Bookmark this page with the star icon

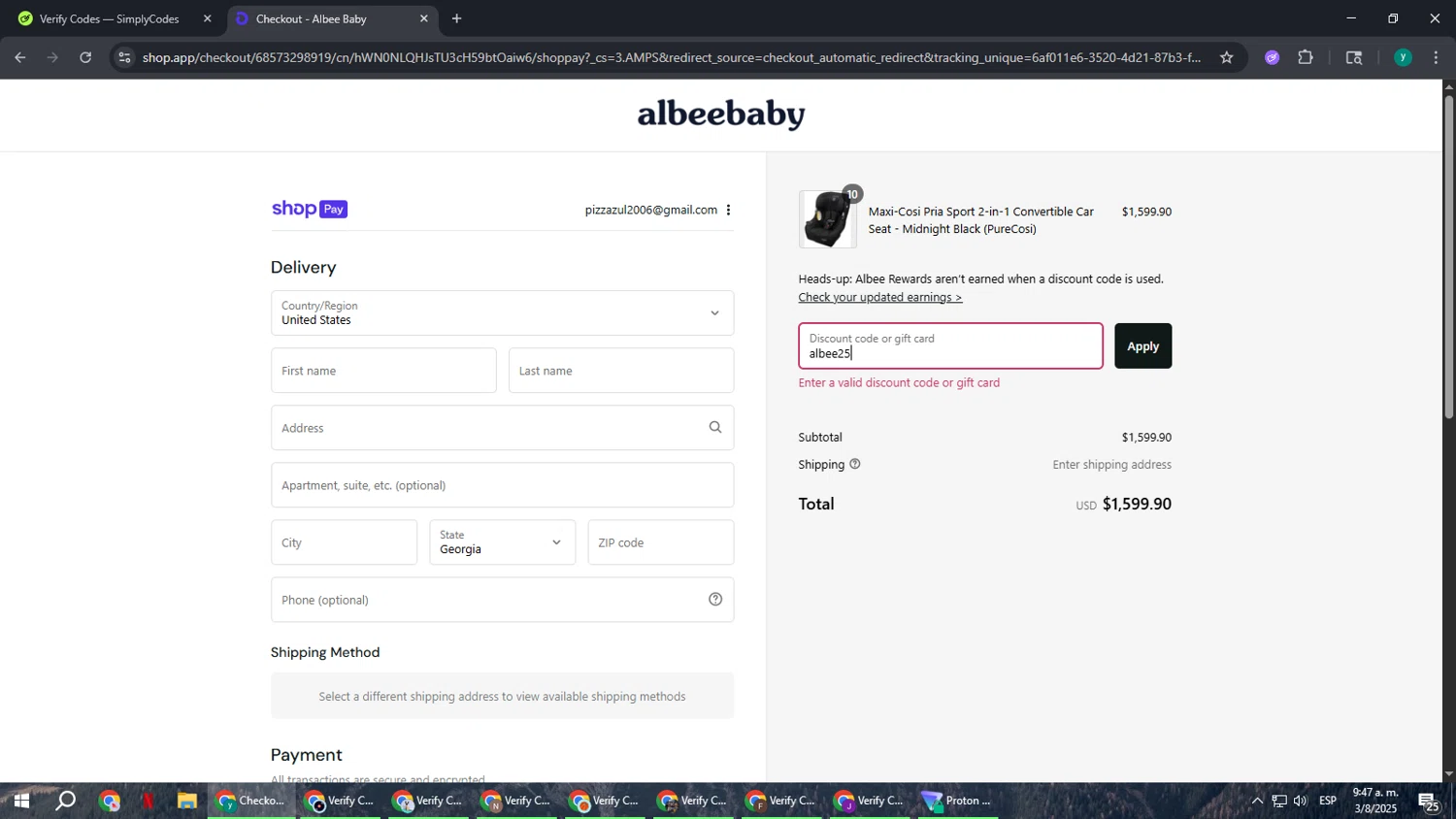point(1226,57)
